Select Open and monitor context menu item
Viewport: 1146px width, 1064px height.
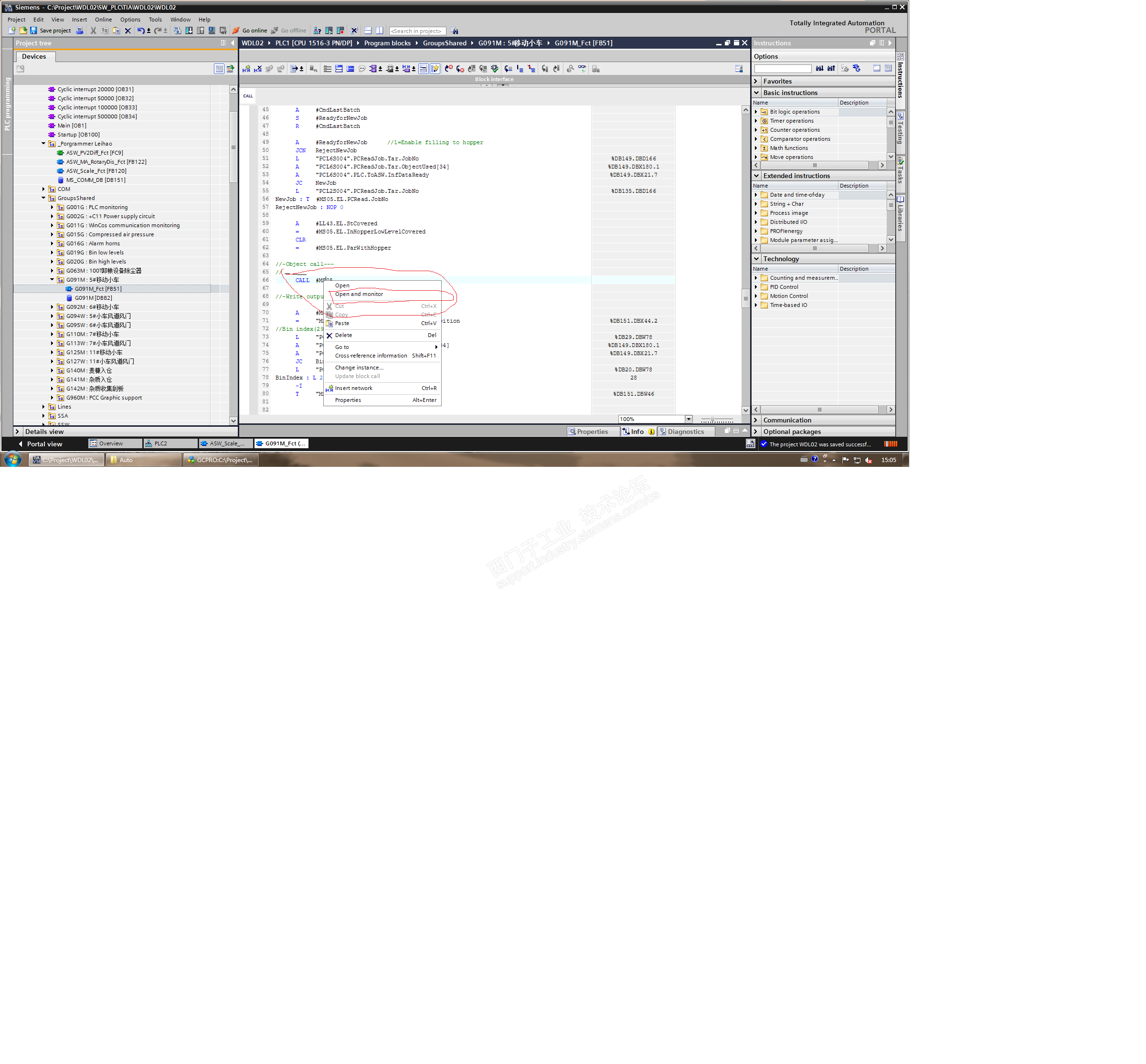359,294
